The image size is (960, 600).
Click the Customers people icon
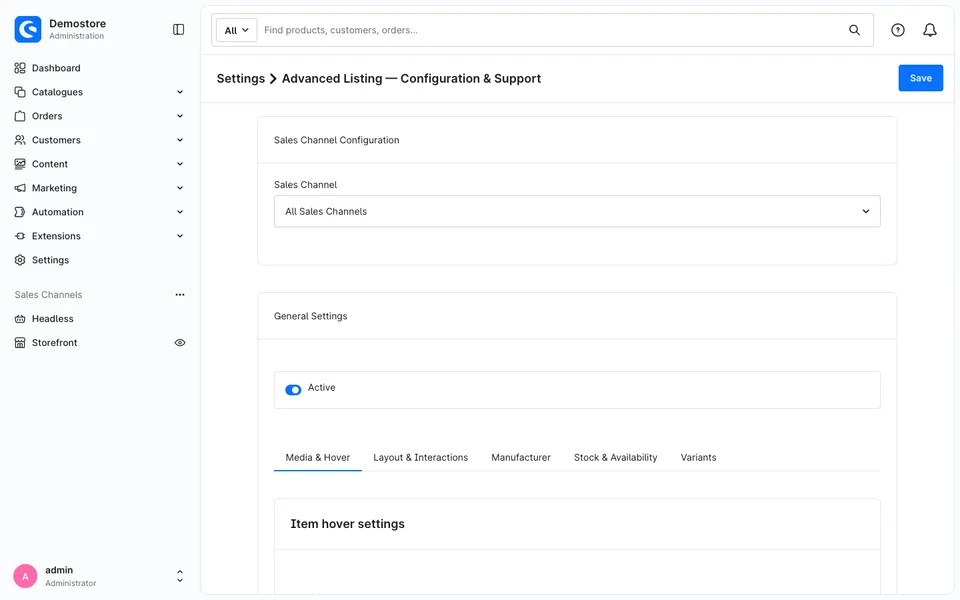pos(20,140)
